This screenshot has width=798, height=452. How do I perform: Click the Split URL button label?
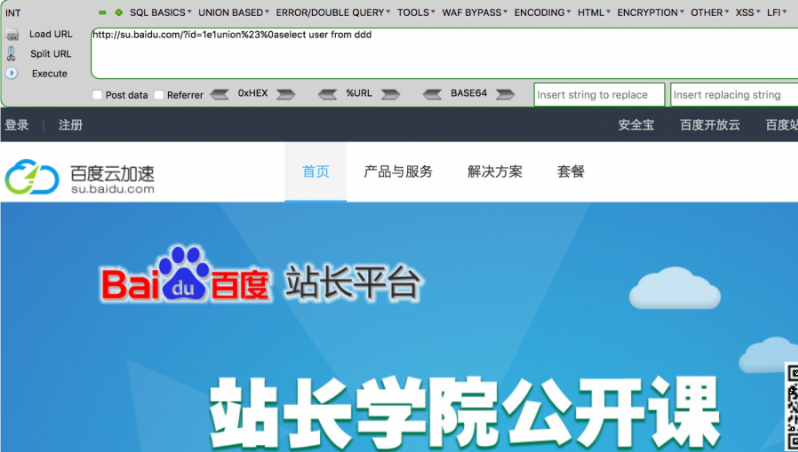[x=50, y=54]
